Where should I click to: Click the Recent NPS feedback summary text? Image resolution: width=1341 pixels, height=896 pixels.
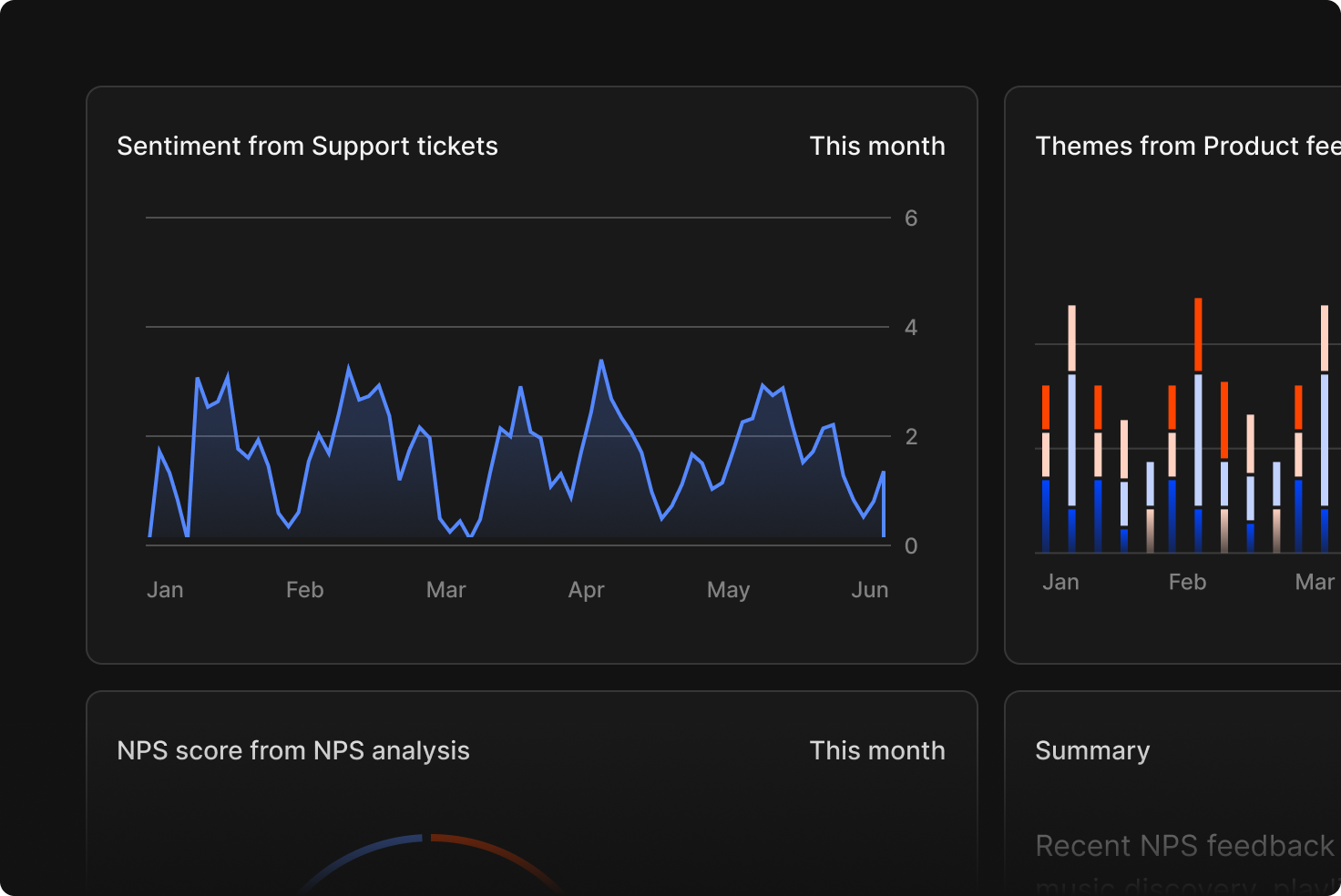(1184, 846)
